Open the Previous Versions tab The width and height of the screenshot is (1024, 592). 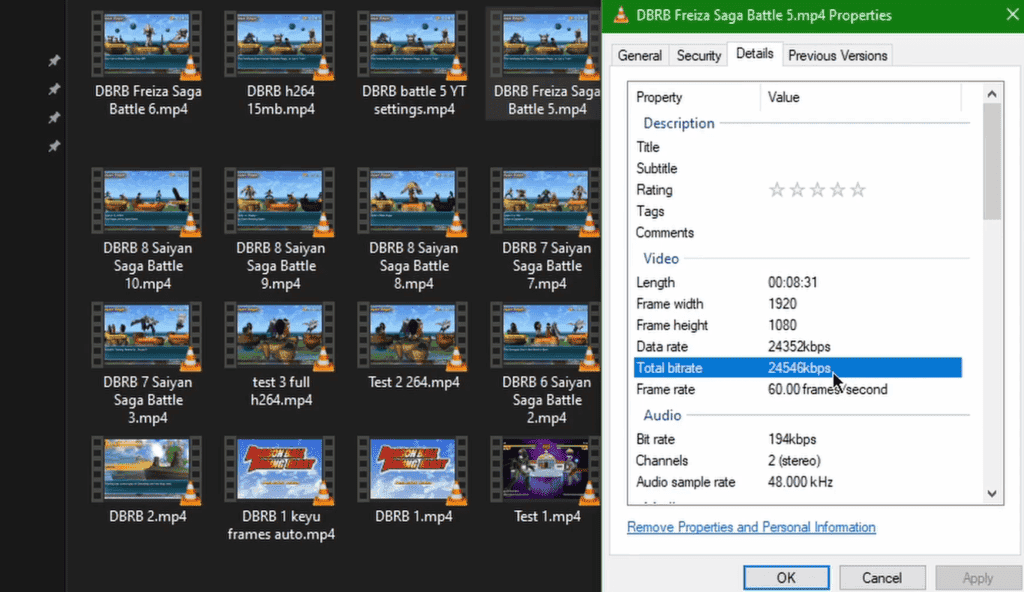click(837, 56)
